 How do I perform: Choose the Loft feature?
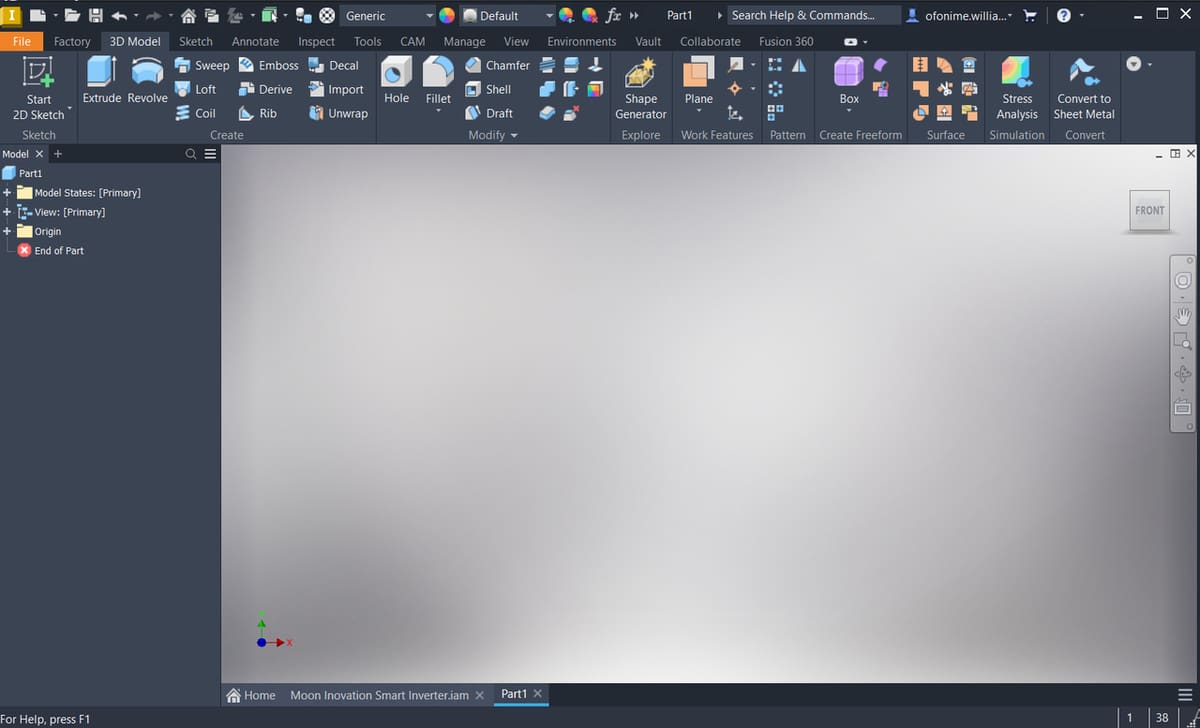[x=195, y=89]
